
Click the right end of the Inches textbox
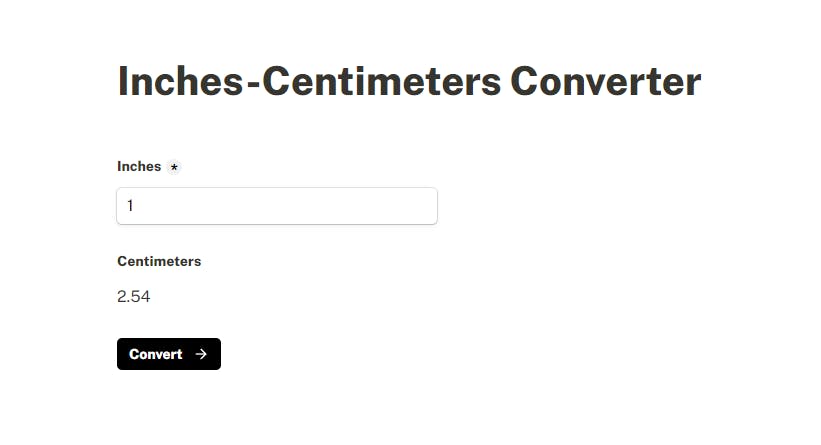point(427,206)
